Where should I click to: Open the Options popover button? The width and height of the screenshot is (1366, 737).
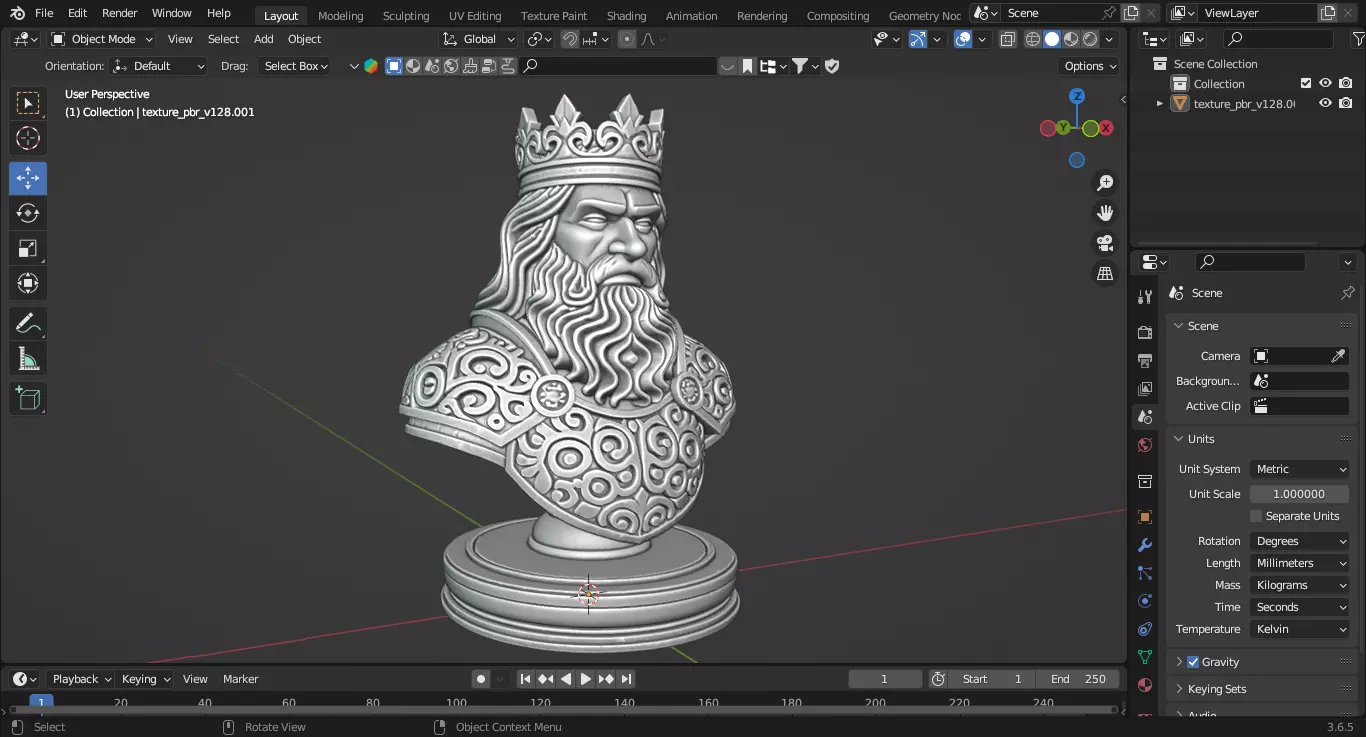pos(1089,66)
